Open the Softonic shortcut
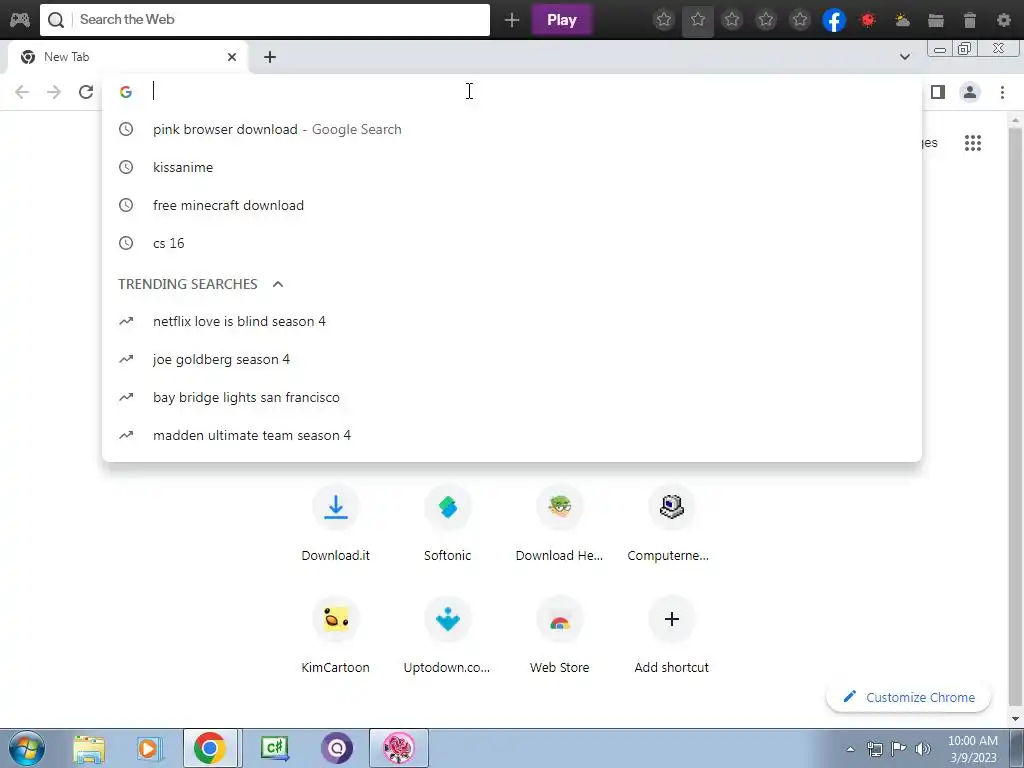The width and height of the screenshot is (1024, 768). 447,524
